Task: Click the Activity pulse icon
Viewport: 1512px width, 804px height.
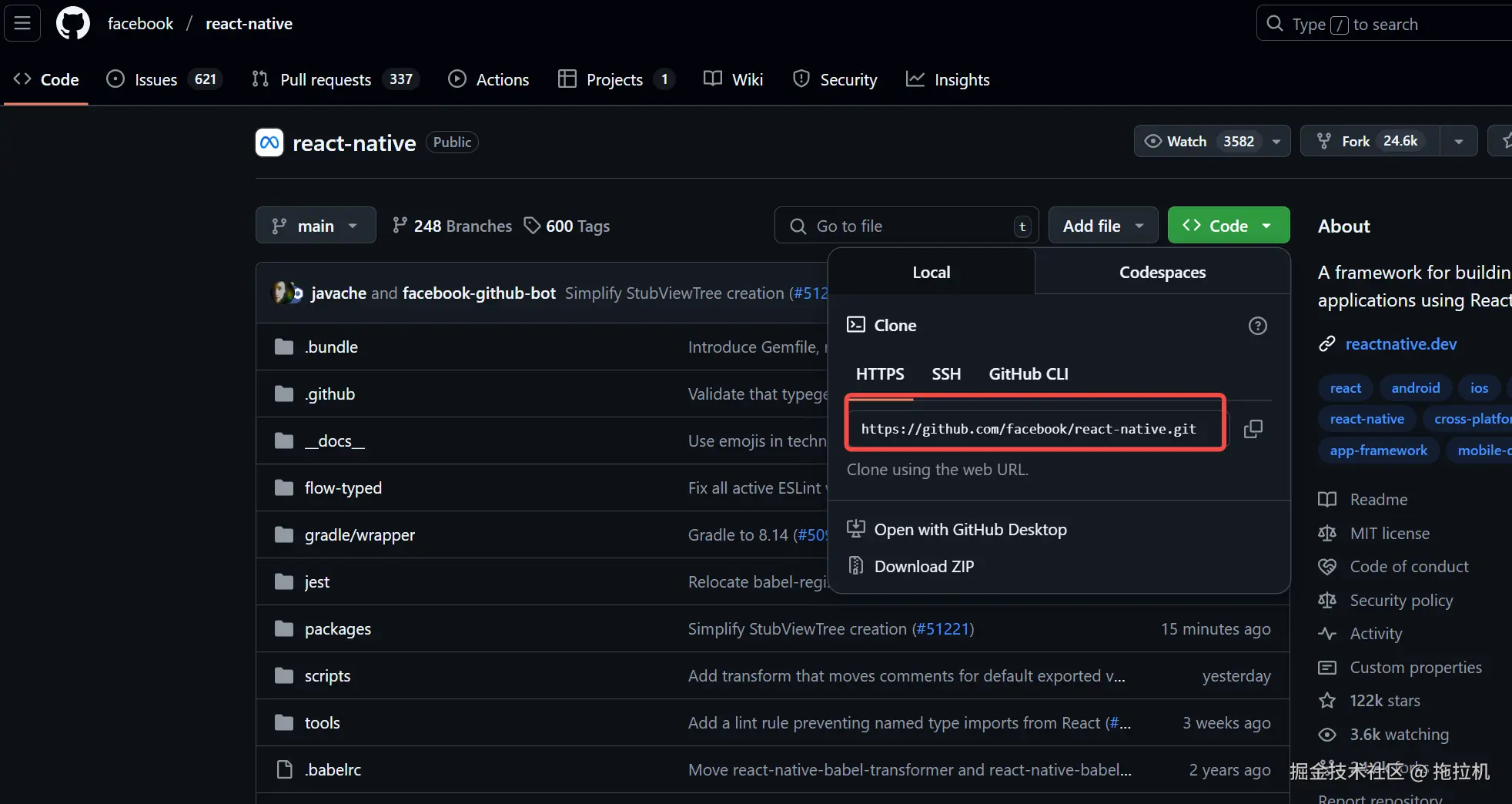Action: pos(1326,634)
